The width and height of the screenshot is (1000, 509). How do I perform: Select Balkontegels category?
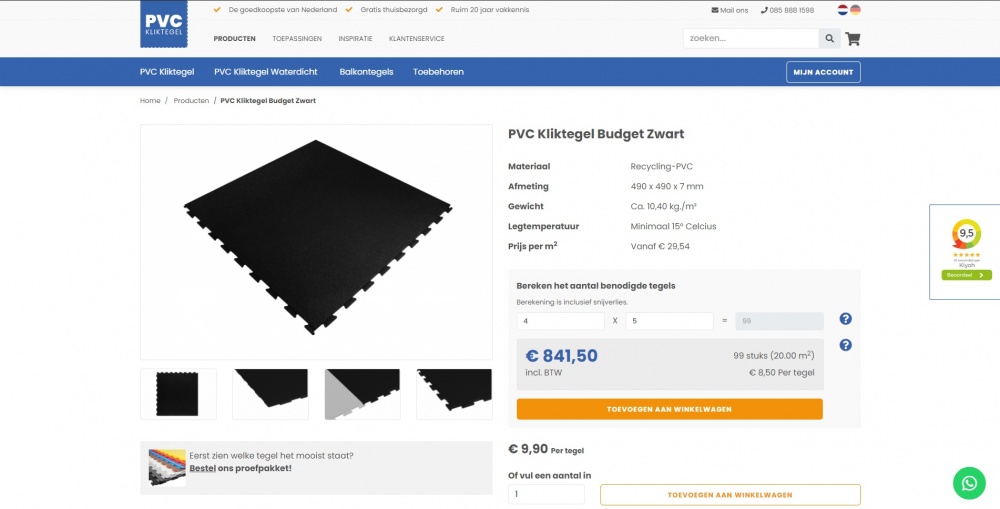[366, 72]
